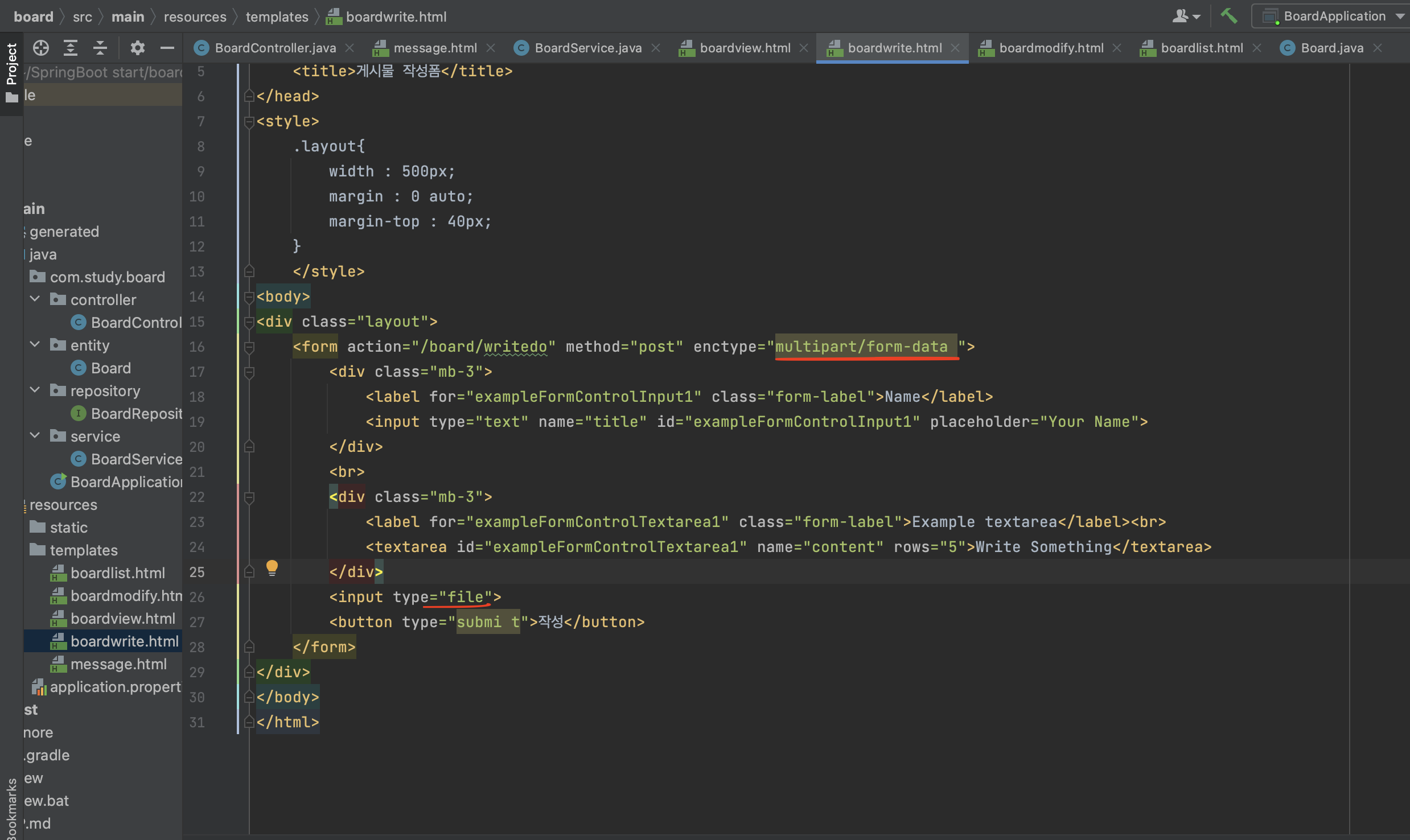This screenshot has width=1410, height=840.
Task: Click the Expand All icon in Project panel
Action: [70, 48]
